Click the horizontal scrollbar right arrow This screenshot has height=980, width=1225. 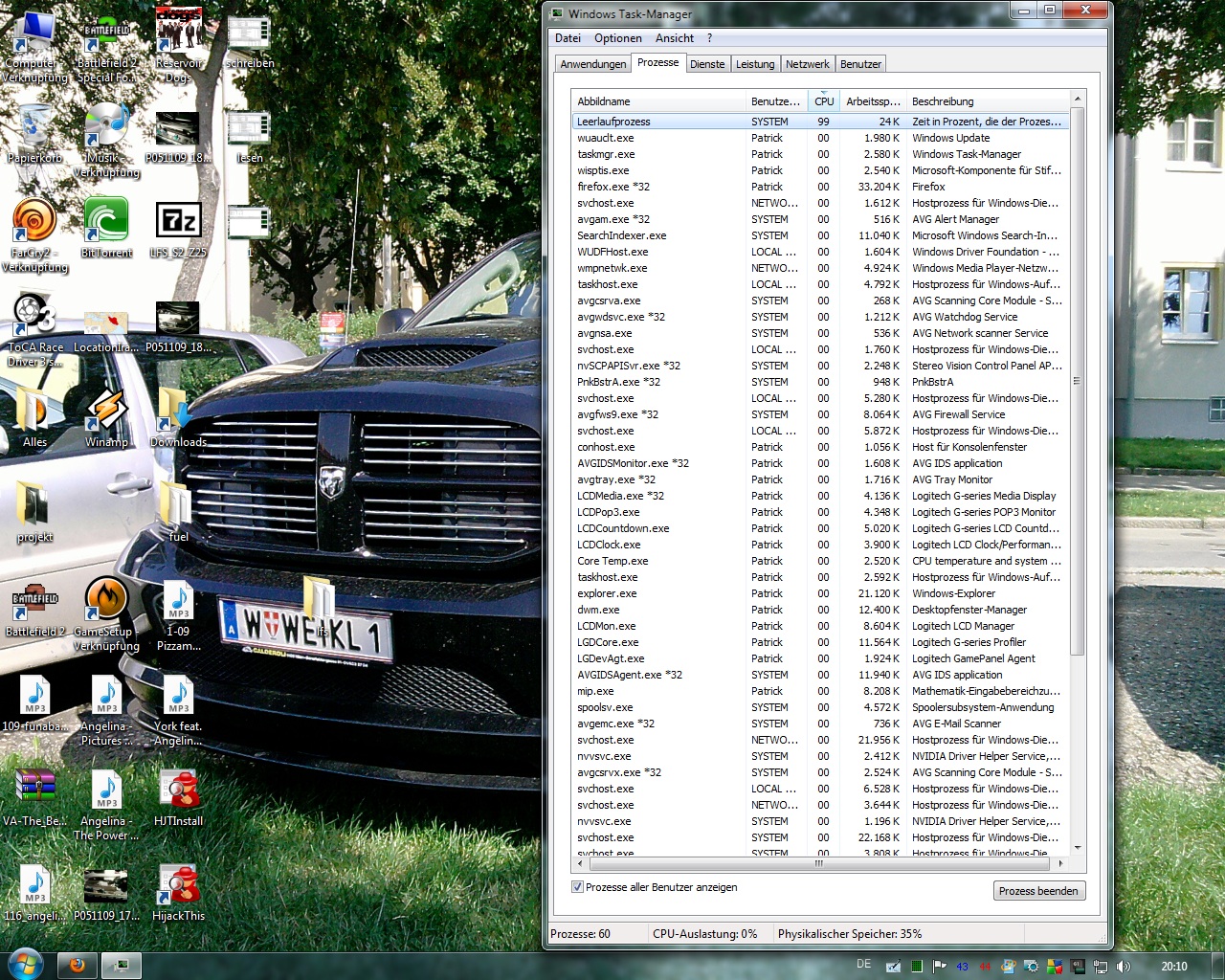(x=1060, y=863)
